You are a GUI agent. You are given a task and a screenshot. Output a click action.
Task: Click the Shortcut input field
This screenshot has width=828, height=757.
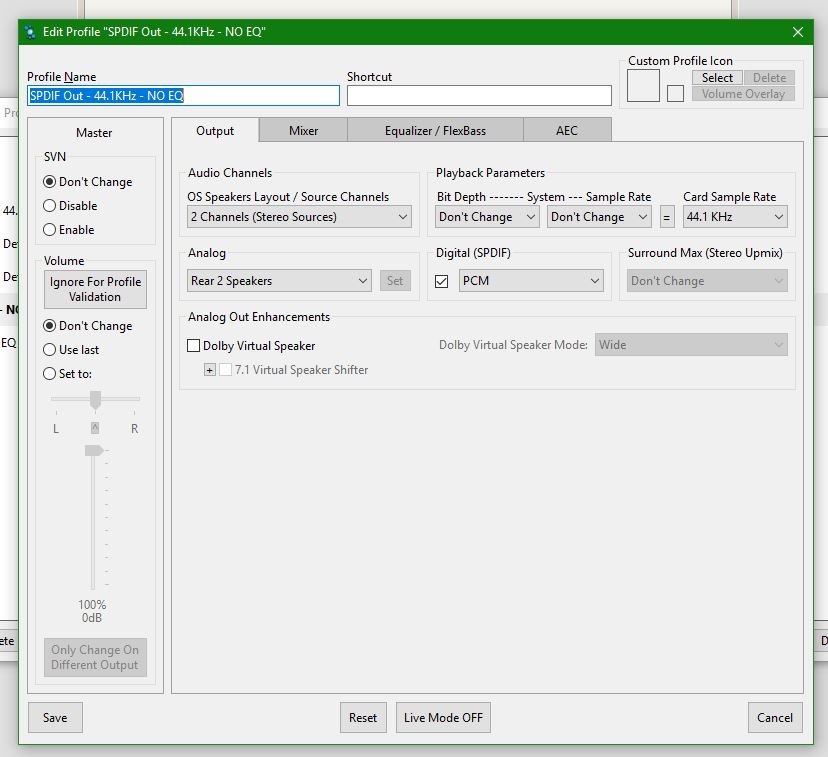click(x=479, y=96)
